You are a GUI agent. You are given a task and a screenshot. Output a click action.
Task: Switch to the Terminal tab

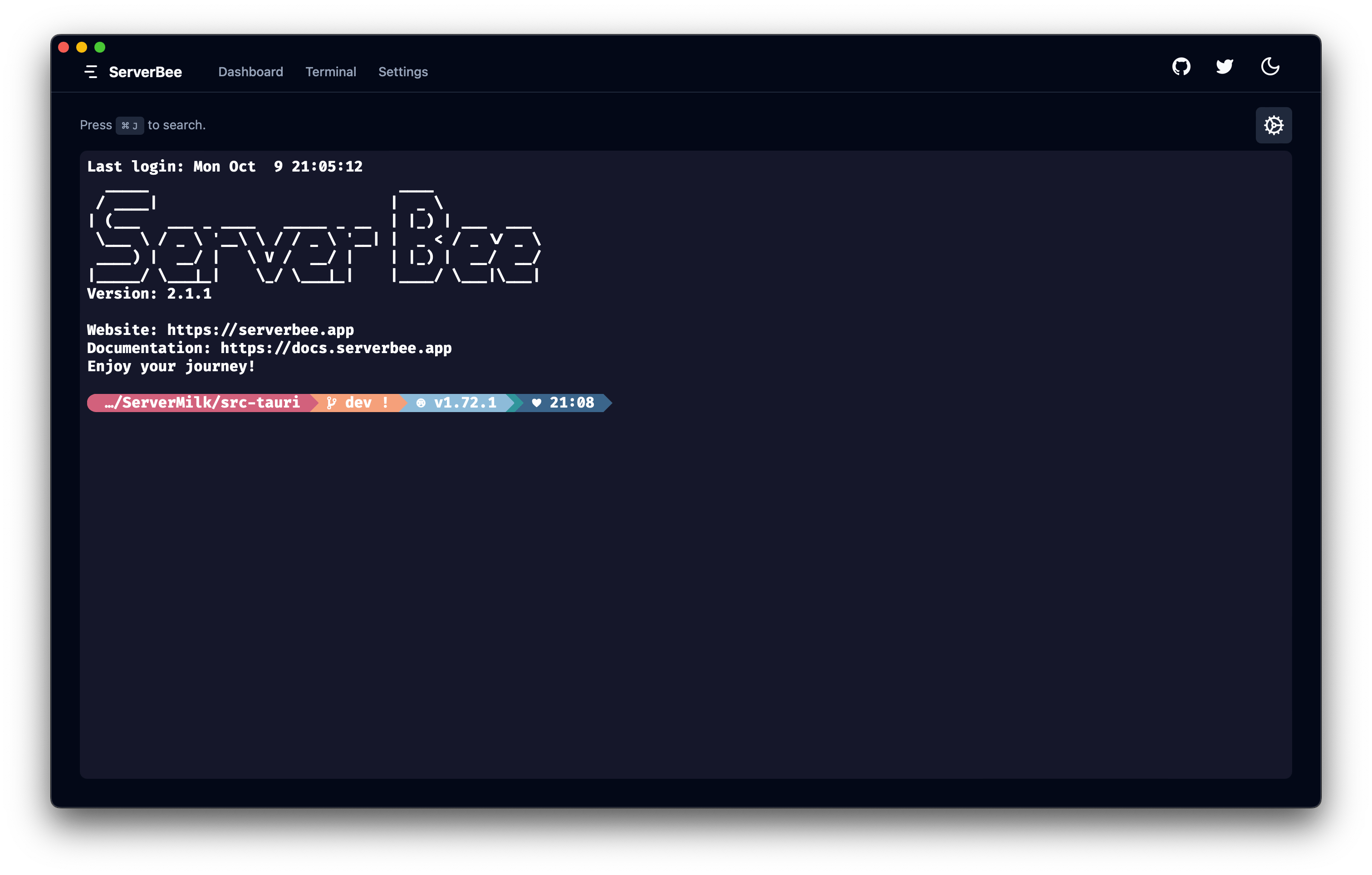coord(330,72)
